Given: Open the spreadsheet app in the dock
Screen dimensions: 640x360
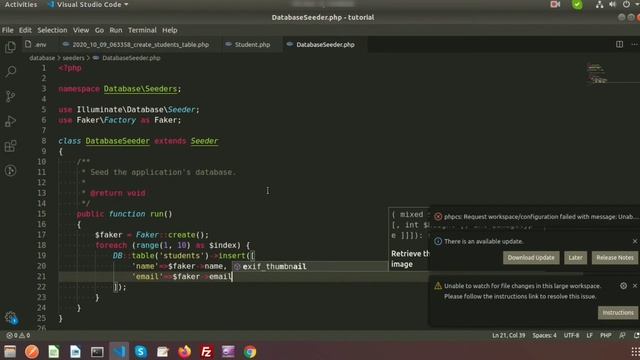Looking at the screenshot, I should [x=53, y=351].
